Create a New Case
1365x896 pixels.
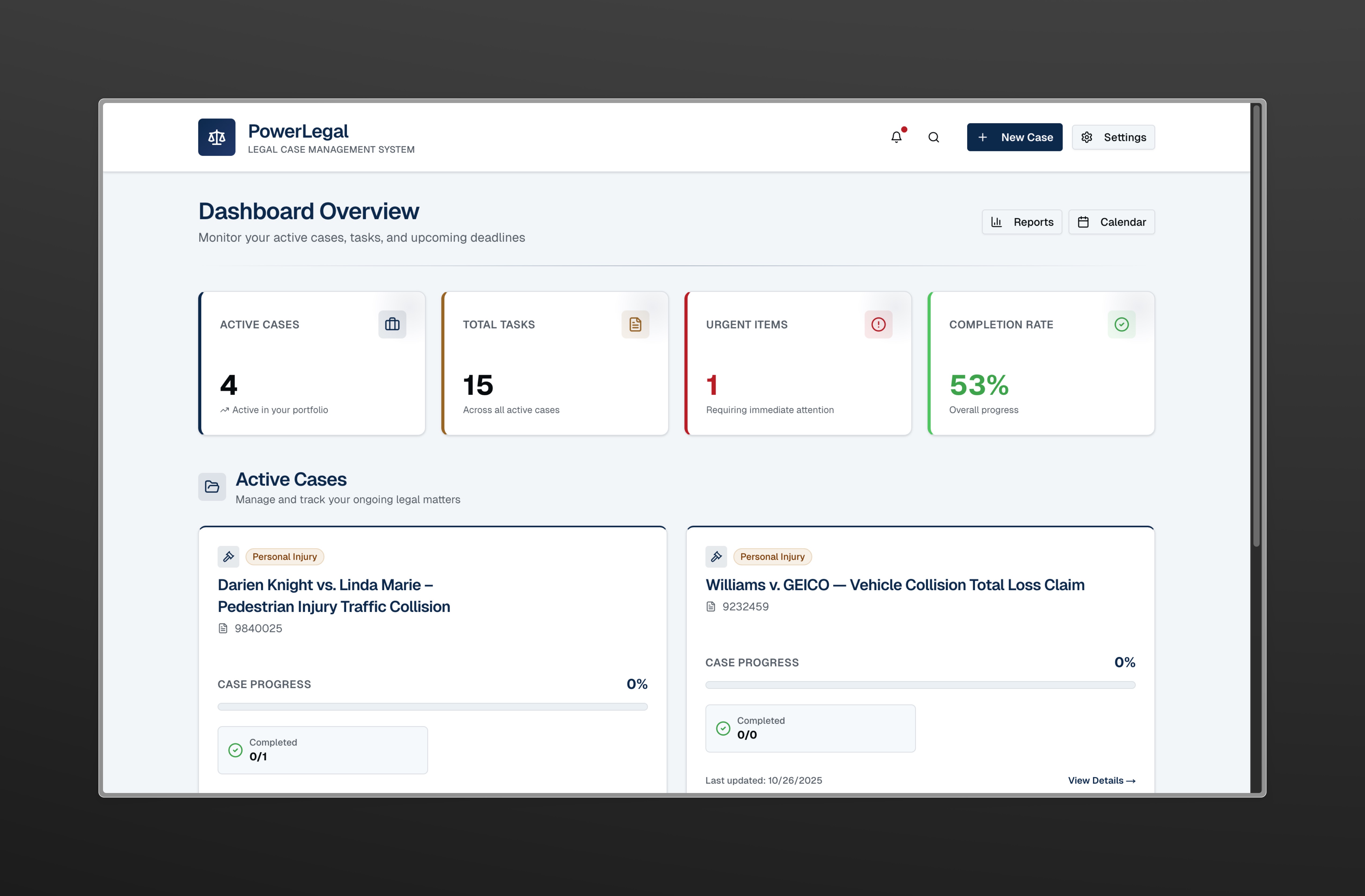tap(1014, 137)
